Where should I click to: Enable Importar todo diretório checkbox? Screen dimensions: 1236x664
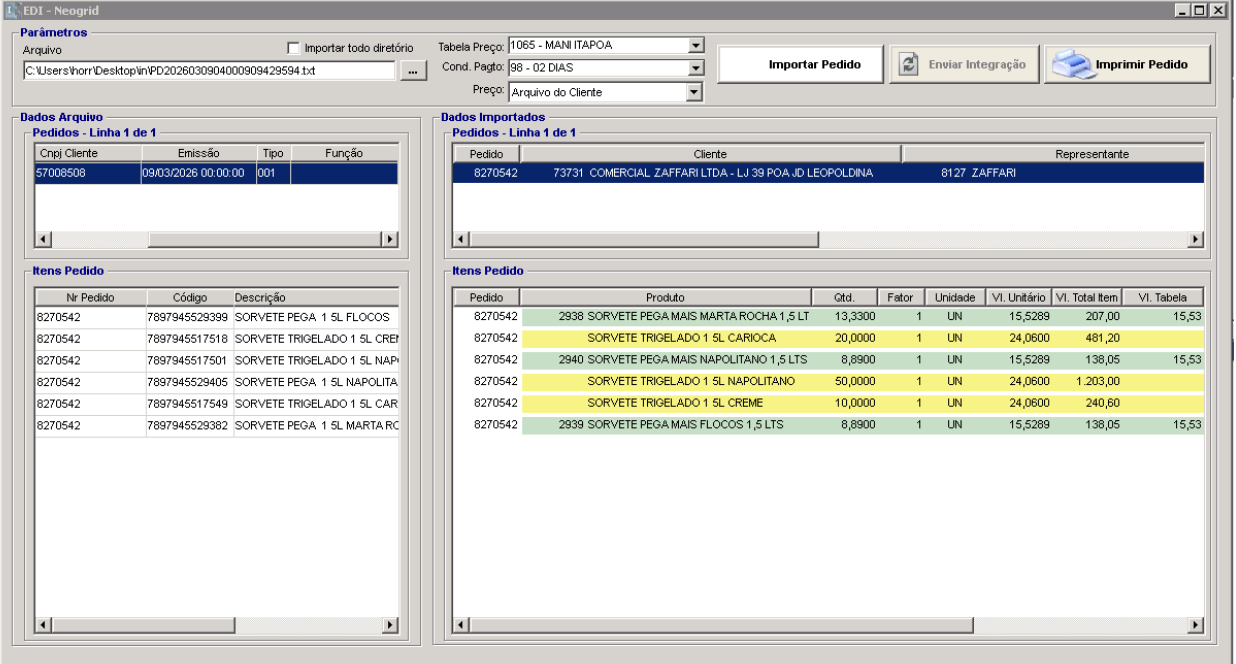coord(293,47)
